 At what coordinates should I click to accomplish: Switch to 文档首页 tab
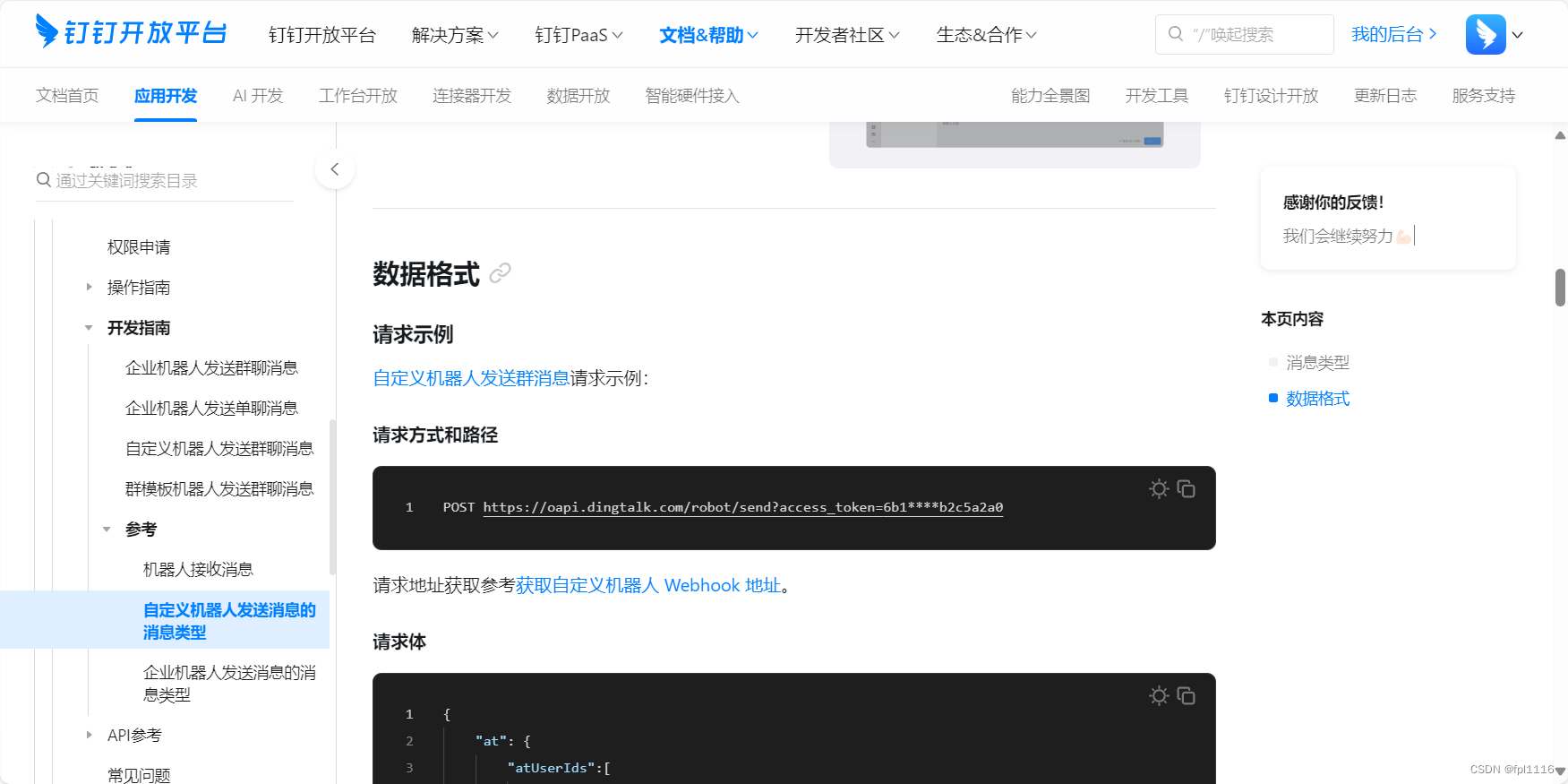coord(67,96)
